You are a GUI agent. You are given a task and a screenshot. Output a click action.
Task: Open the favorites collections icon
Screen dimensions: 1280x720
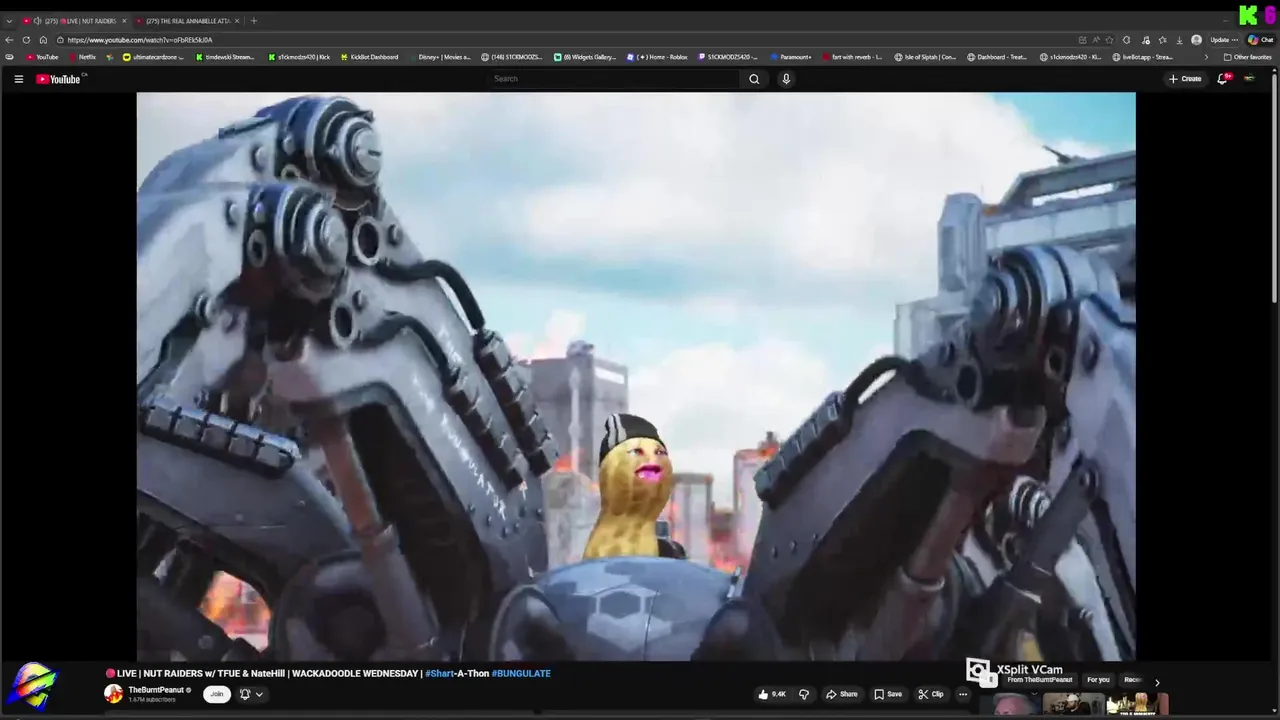(x=1162, y=40)
